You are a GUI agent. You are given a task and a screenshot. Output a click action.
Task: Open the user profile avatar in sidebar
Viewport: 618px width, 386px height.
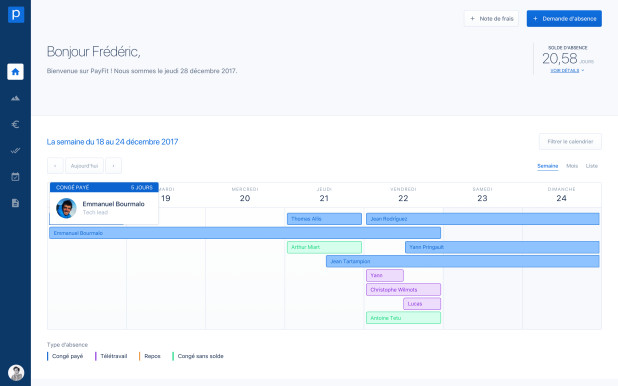pyautogui.click(x=16, y=373)
